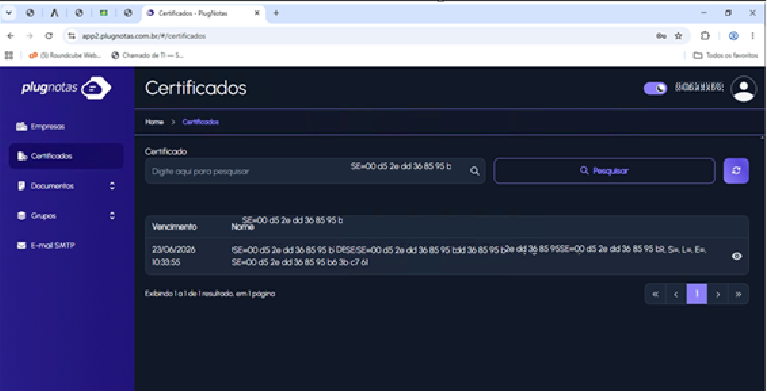Go to previous results page
The image size is (767, 392).
(x=676, y=294)
